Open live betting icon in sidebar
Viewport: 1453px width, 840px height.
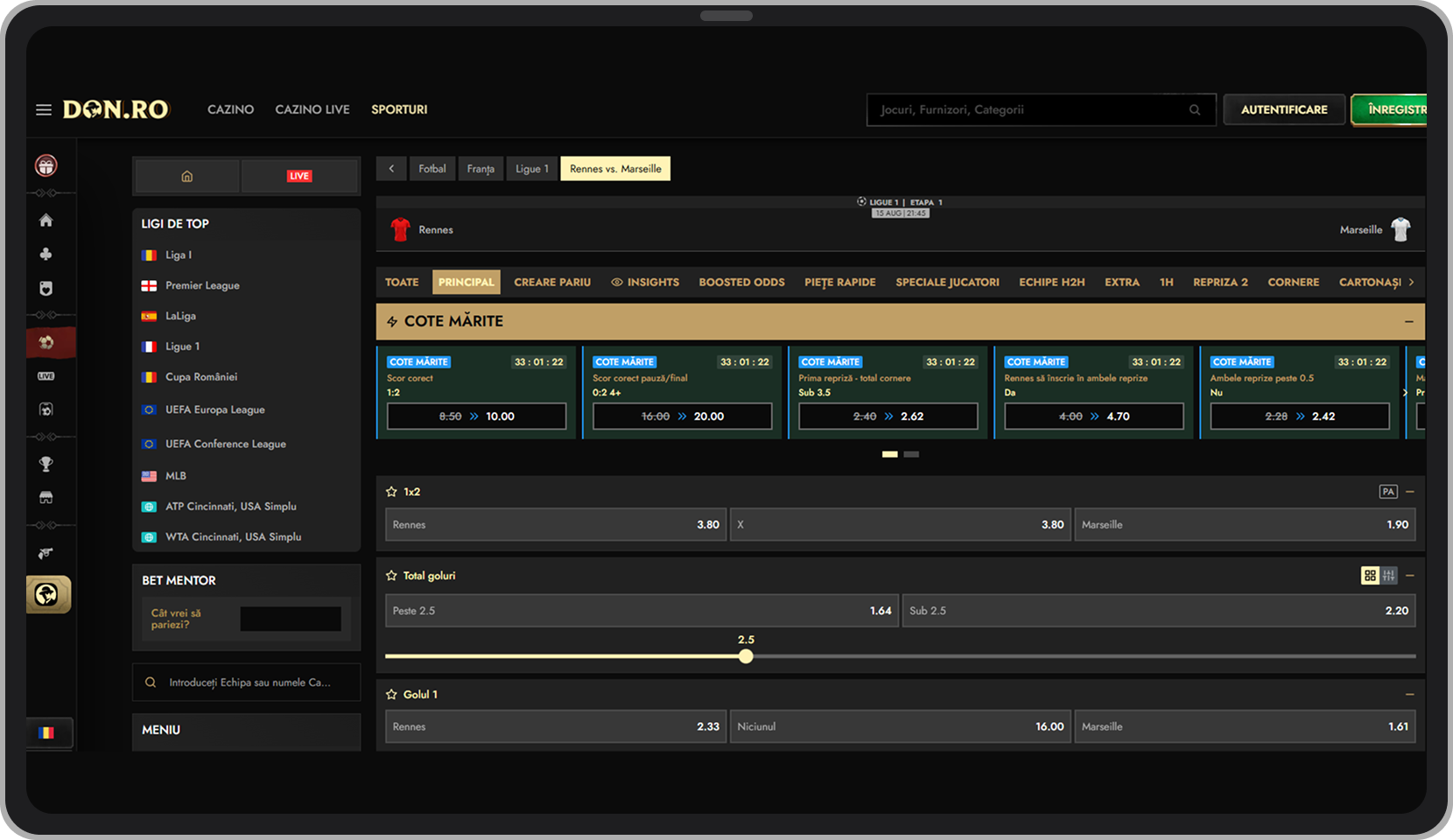(46, 376)
